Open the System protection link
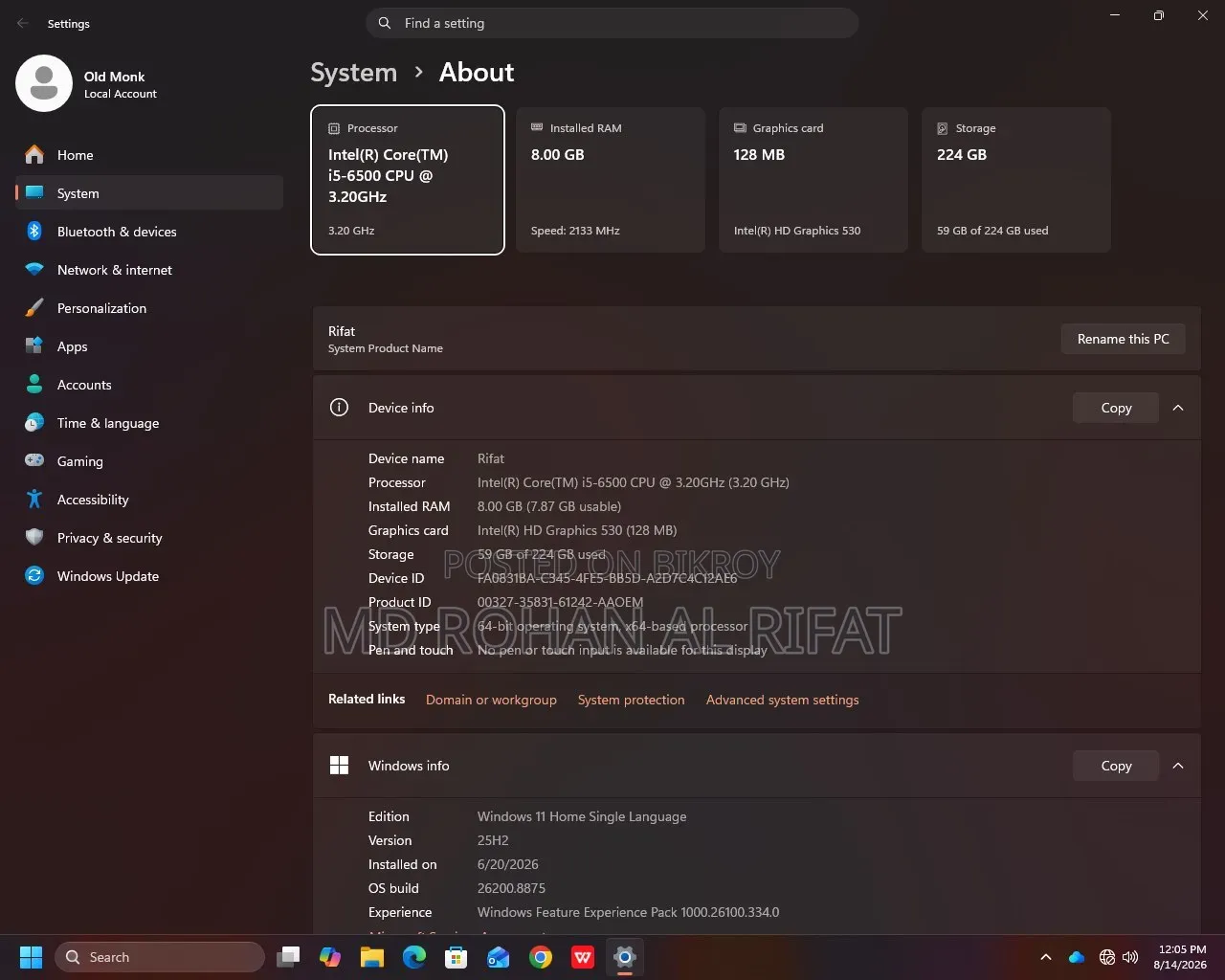 pos(632,700)
